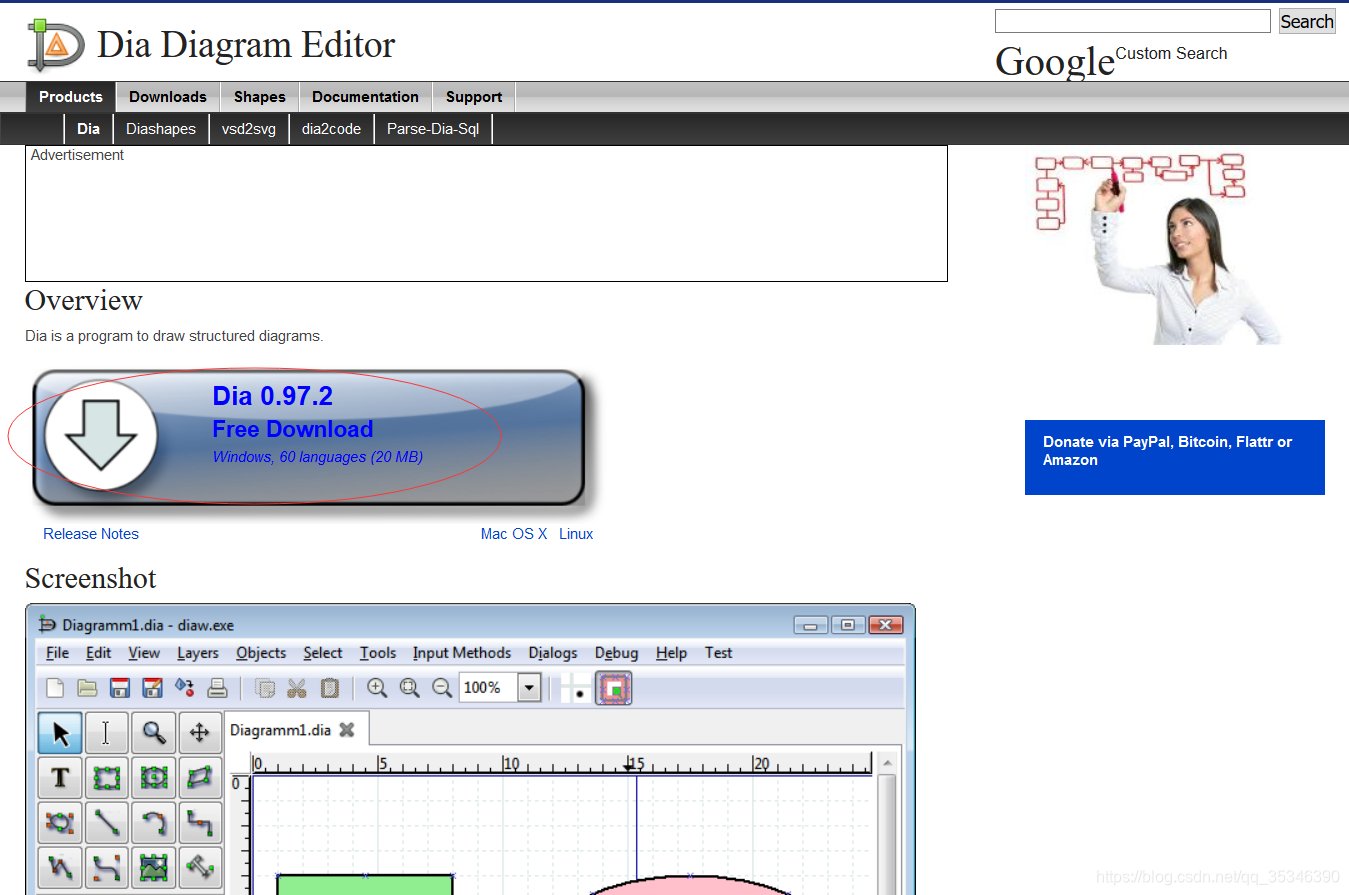The width and height of the screenshot is (1349, 895).
Task: Open the dia2code sub-navigation item
Action: click(x=331, y=129)
